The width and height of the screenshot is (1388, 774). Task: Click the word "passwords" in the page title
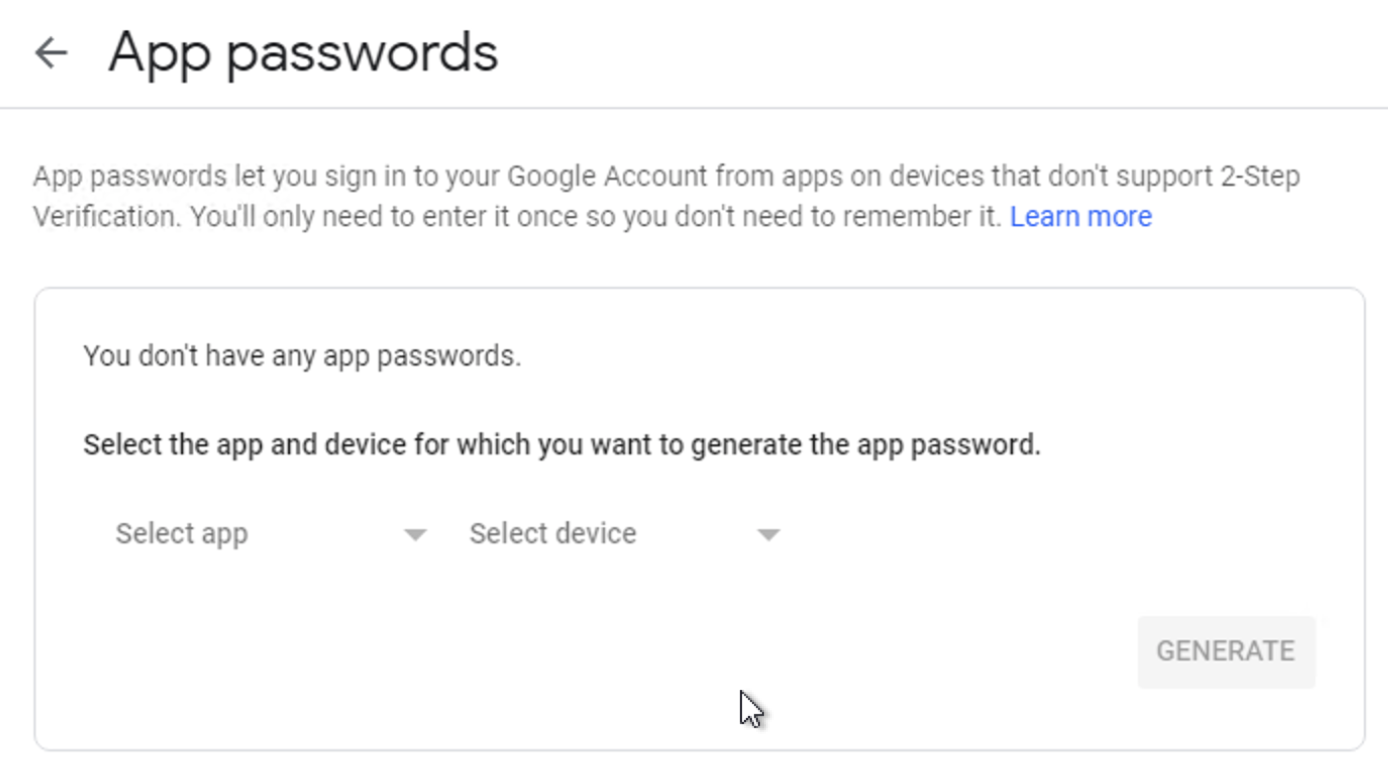(362, 52)
